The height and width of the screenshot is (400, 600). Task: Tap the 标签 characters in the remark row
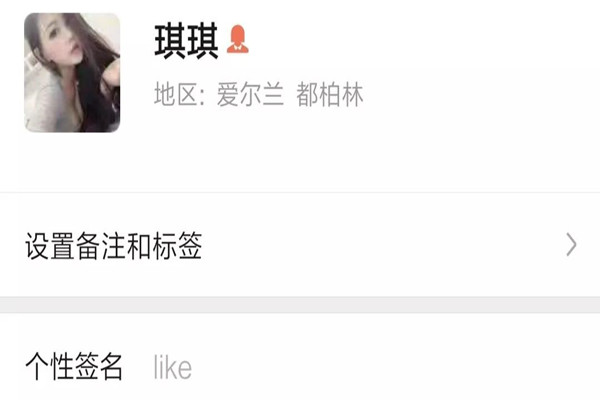click(x=177, y=246)
